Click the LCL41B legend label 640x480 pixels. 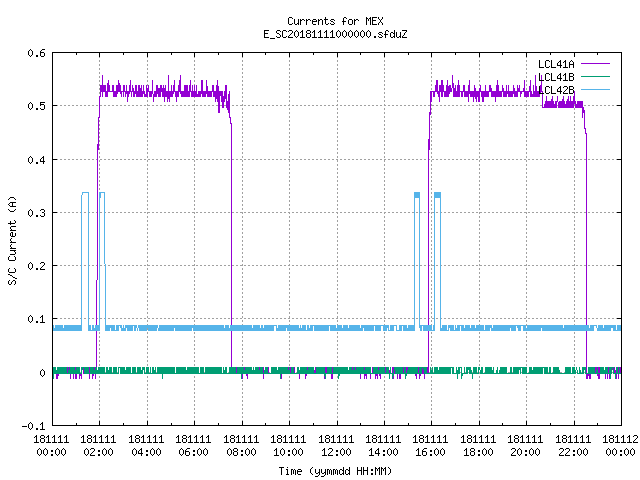pyautogui.click(x=556, y=77)
